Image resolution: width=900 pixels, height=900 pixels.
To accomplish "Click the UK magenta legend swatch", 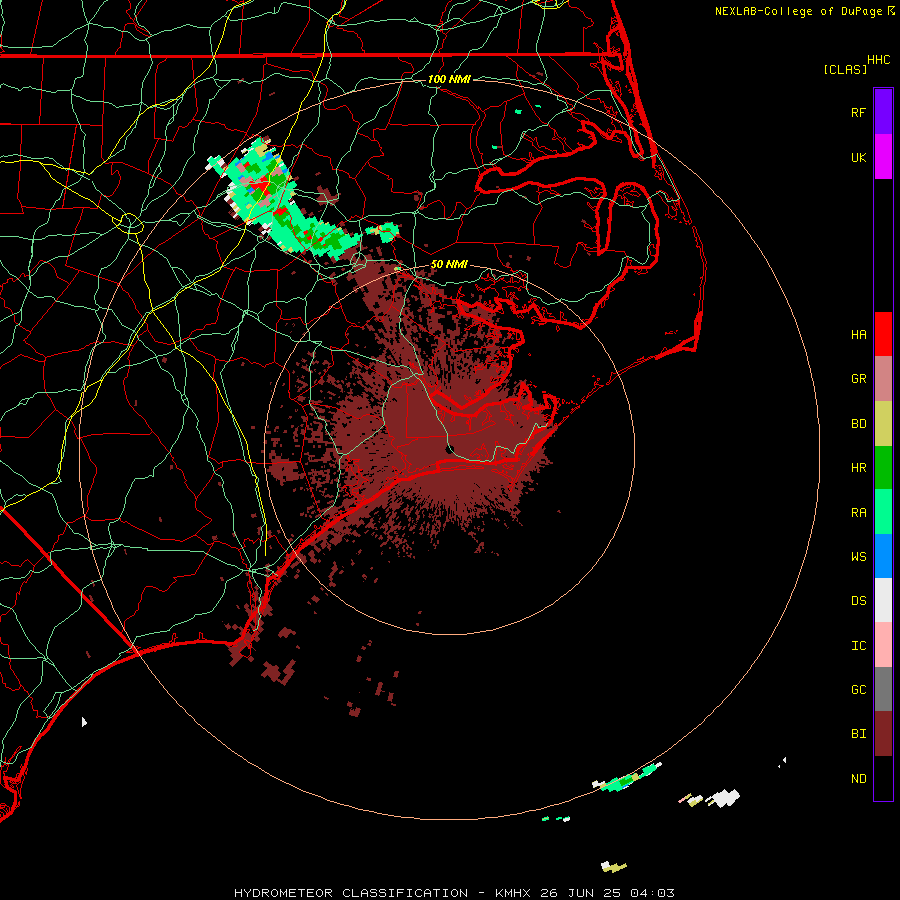I will click(x=883, y=157).
